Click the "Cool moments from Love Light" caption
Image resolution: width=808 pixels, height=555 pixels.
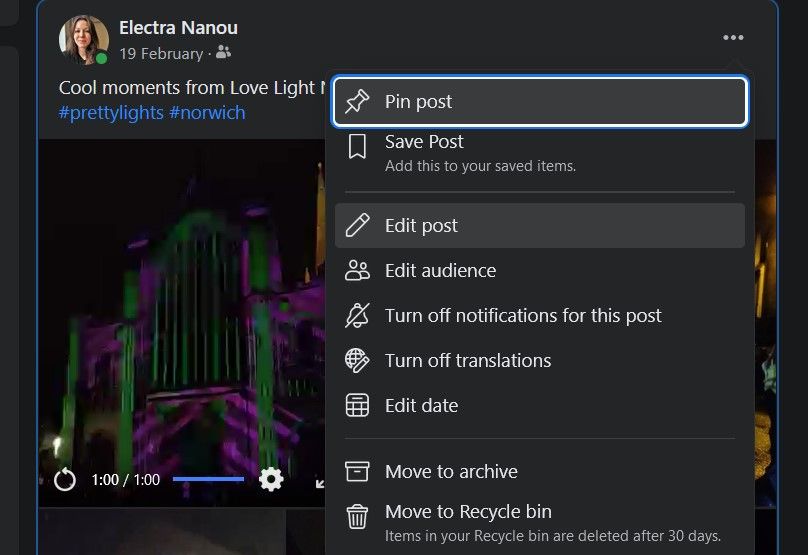pos(191,88)
